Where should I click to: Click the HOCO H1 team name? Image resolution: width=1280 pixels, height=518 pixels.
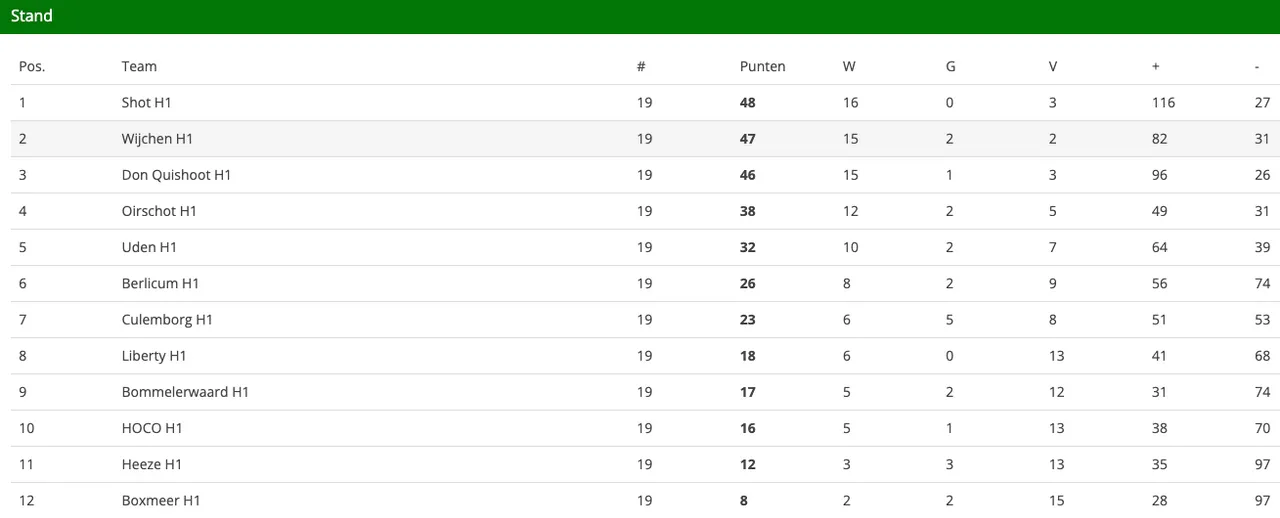tap(152, 428)
